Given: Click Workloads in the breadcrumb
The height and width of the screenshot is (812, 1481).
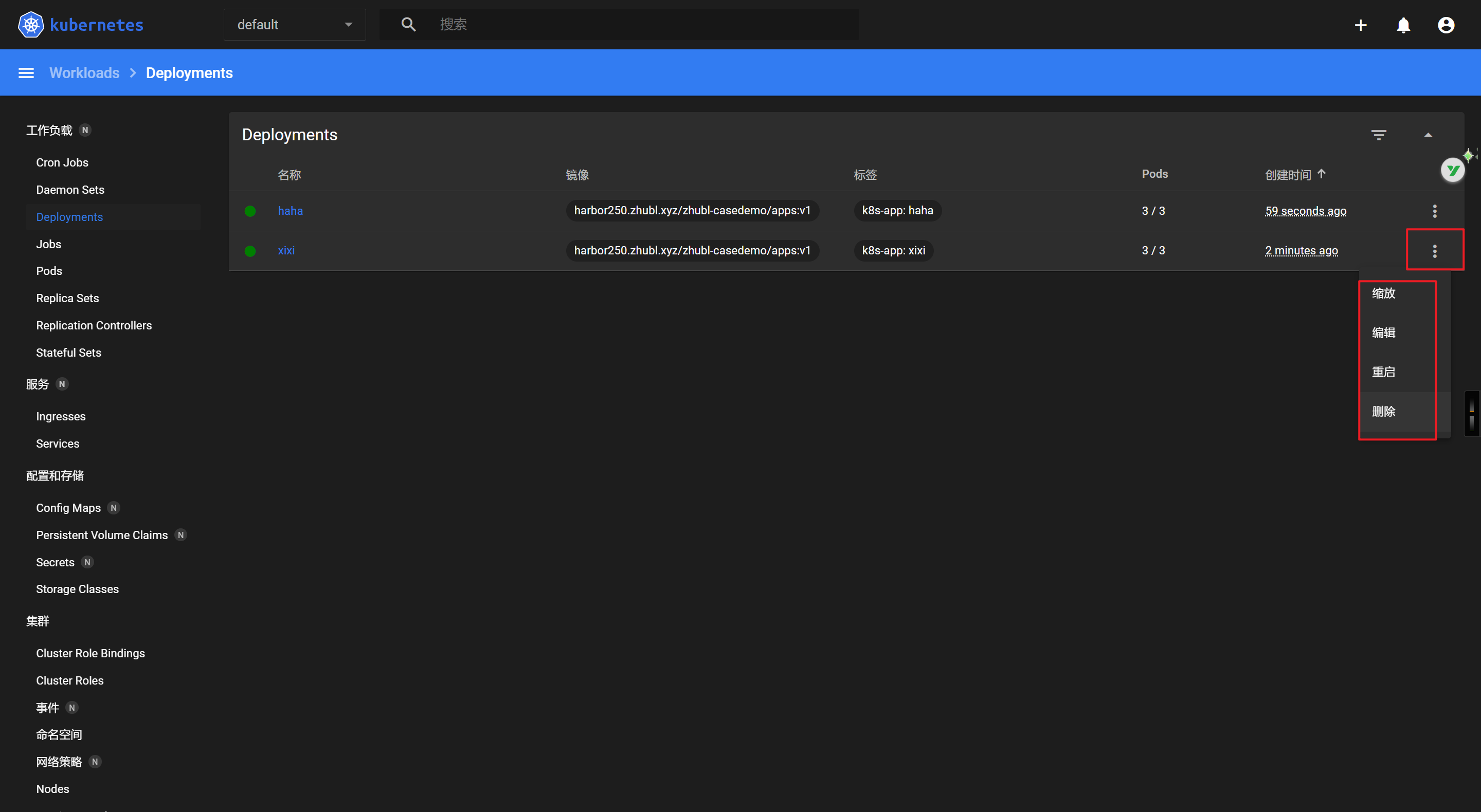Looking at the screenshot, I should tap(84, 73).
